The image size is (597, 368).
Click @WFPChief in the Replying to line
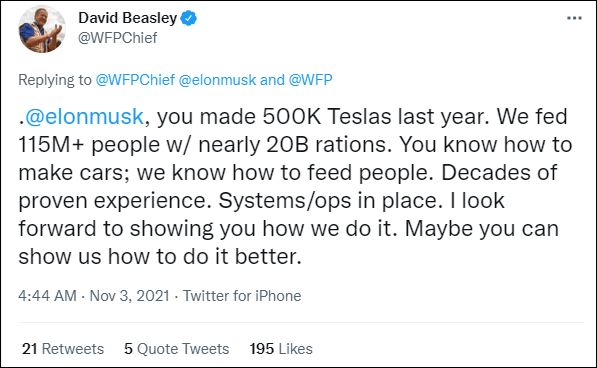(x=135, y=80)
